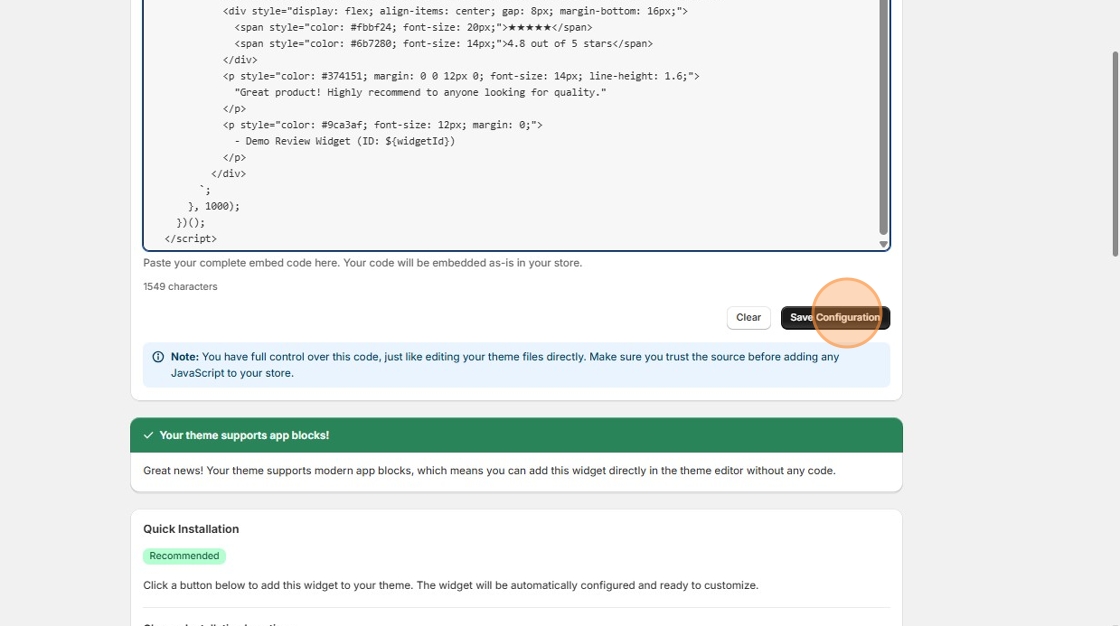Click the Save Configuration button
The image size is (1120, 626).
tap(835, 317)
